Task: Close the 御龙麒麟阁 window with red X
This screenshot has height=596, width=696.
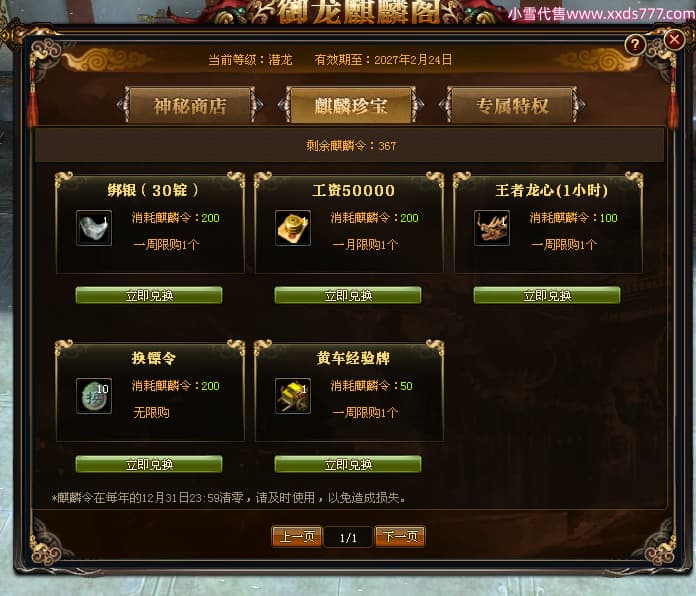Action: click(674, 40)
